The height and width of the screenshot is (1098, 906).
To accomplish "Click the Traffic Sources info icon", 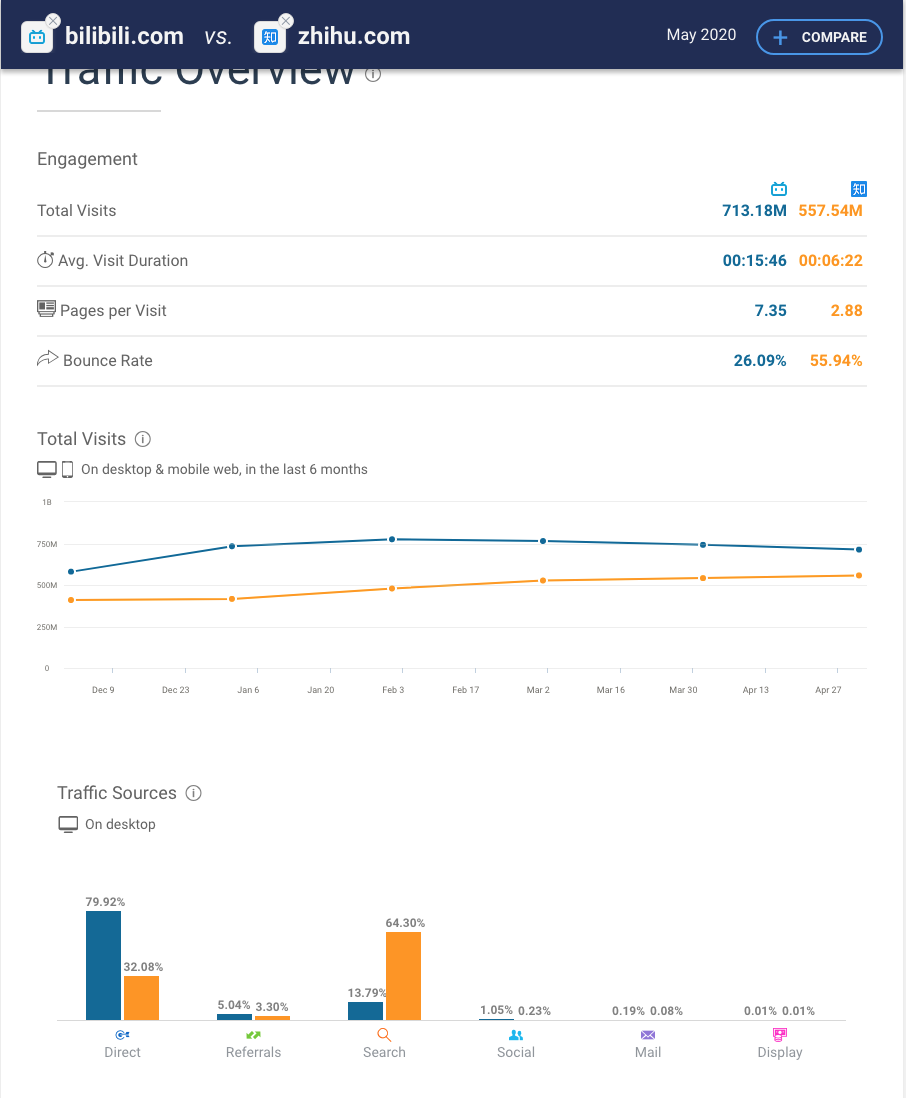I will coord(194,793).
